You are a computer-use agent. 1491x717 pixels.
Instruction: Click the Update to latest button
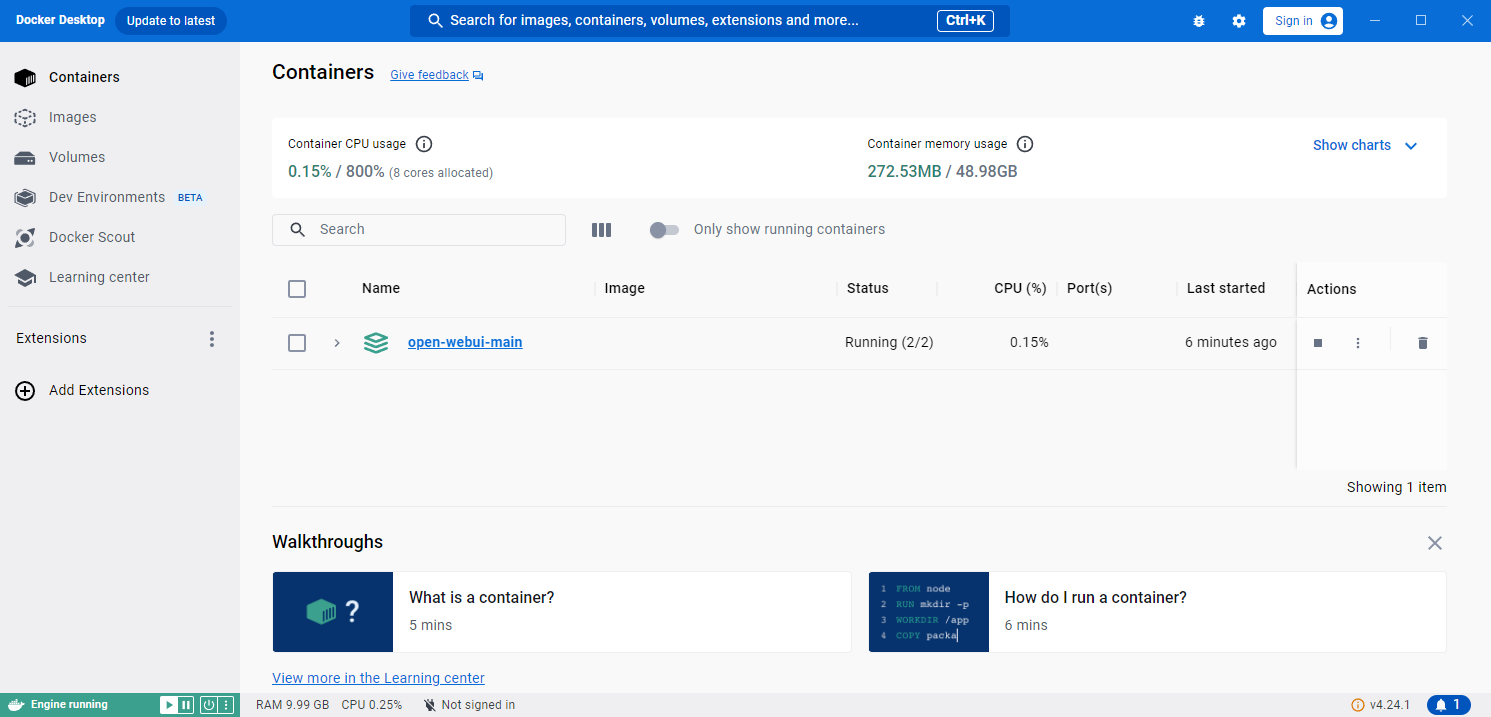(171, 21)
